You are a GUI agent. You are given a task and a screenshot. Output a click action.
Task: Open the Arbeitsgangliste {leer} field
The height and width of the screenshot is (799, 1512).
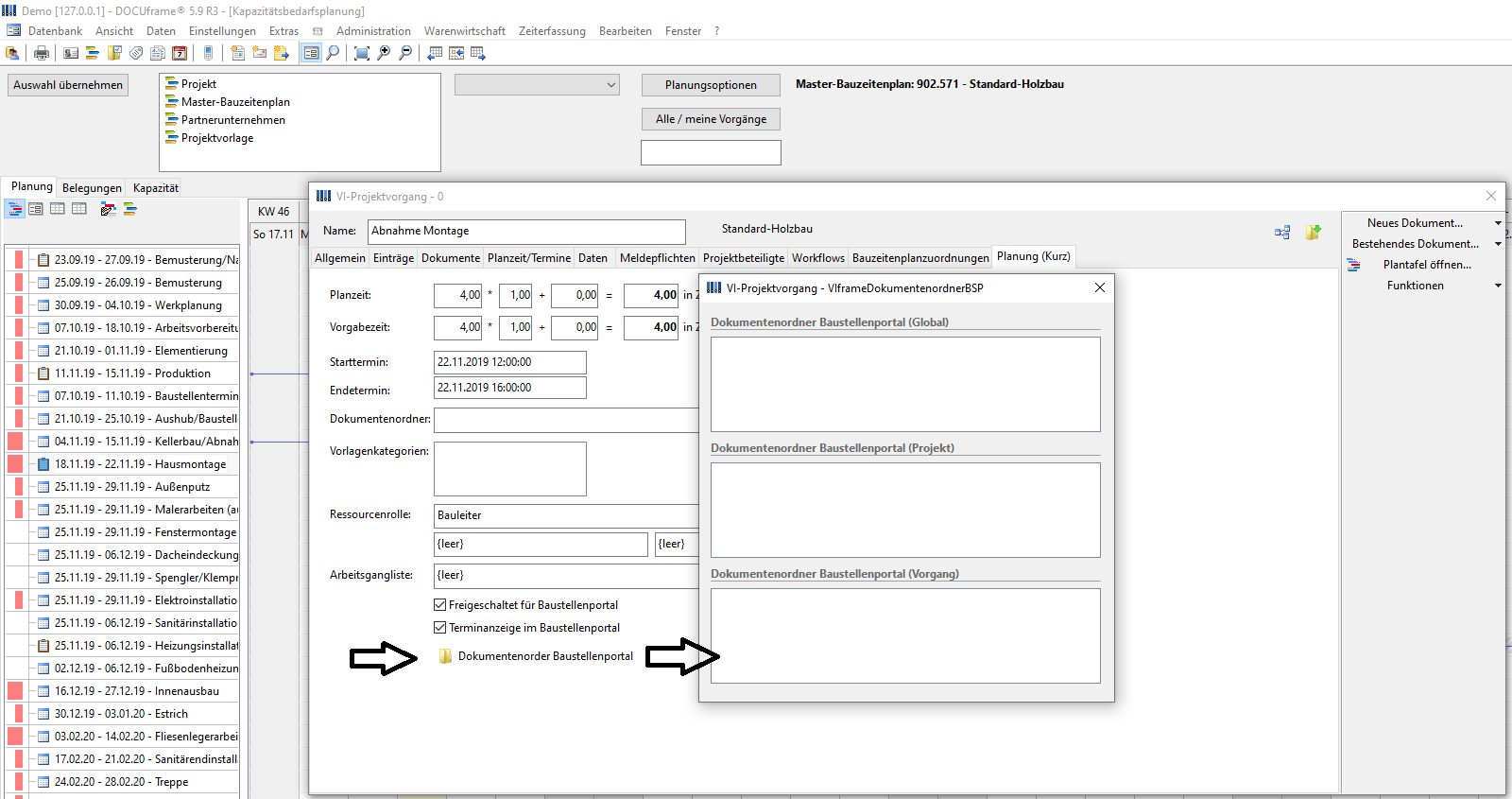566,575
